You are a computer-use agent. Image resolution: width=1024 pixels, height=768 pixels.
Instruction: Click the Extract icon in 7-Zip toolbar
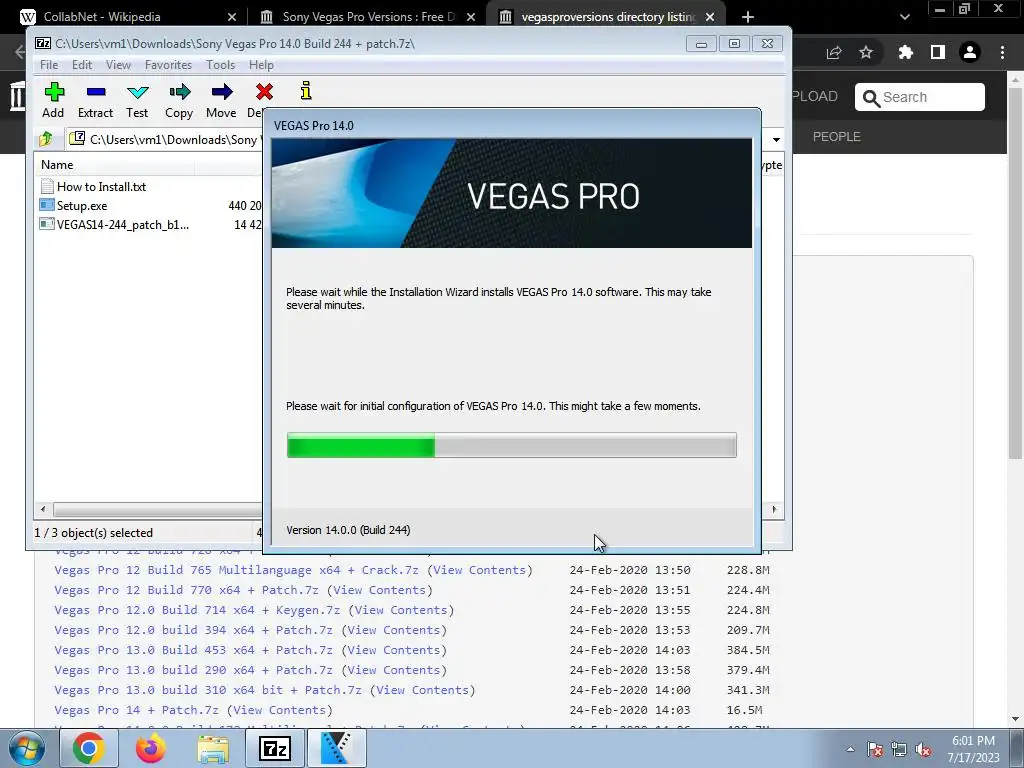tap(95, 91)
